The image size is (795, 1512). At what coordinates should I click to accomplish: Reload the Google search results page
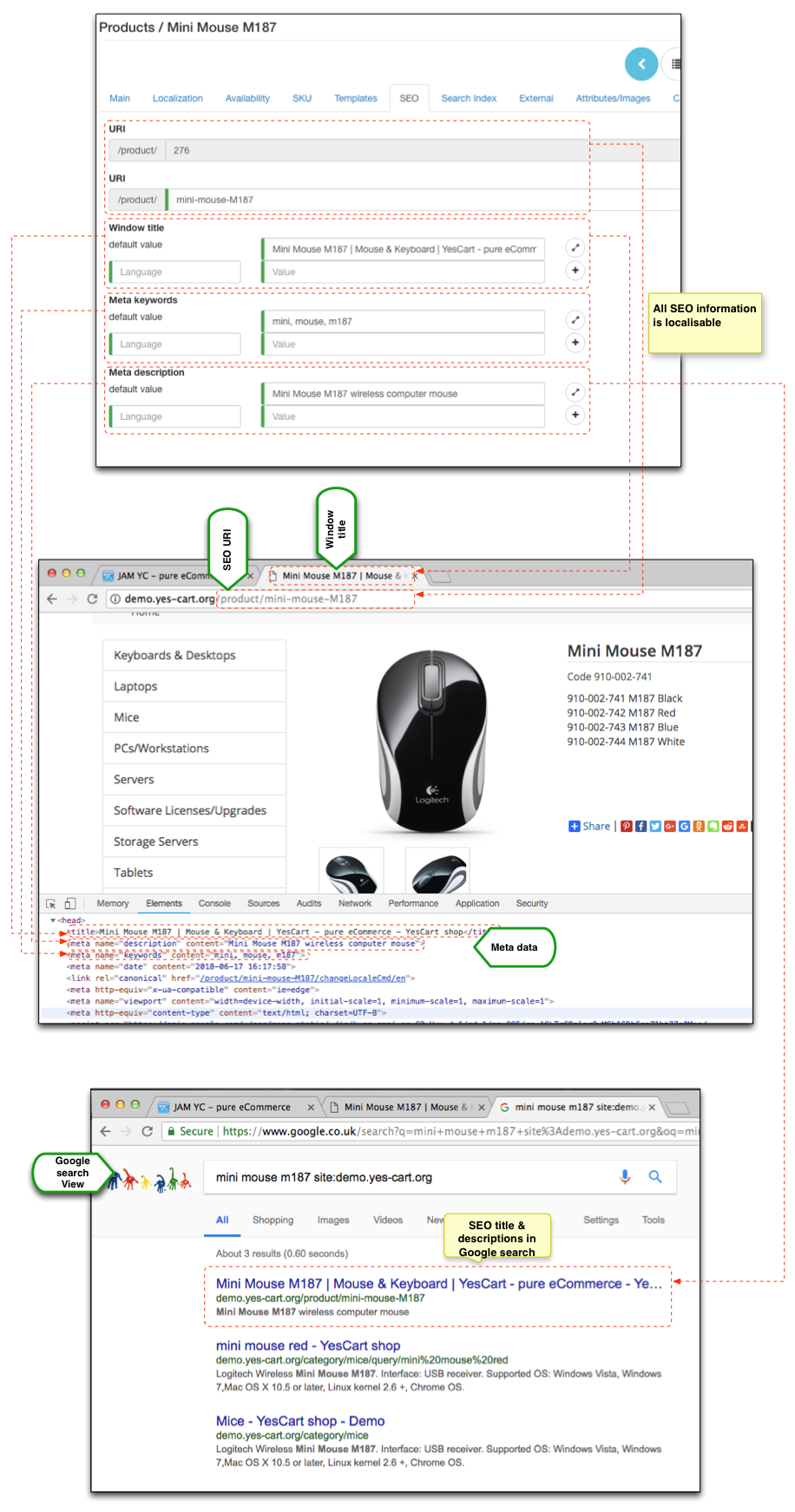(148, 1131)
